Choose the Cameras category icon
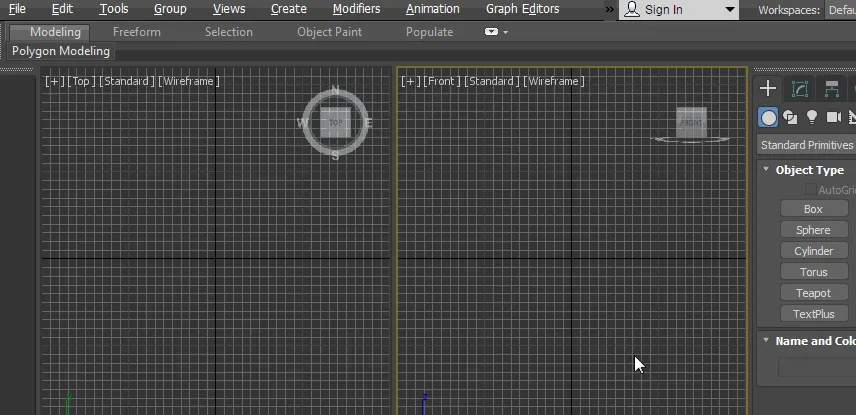 click(833, 117)
